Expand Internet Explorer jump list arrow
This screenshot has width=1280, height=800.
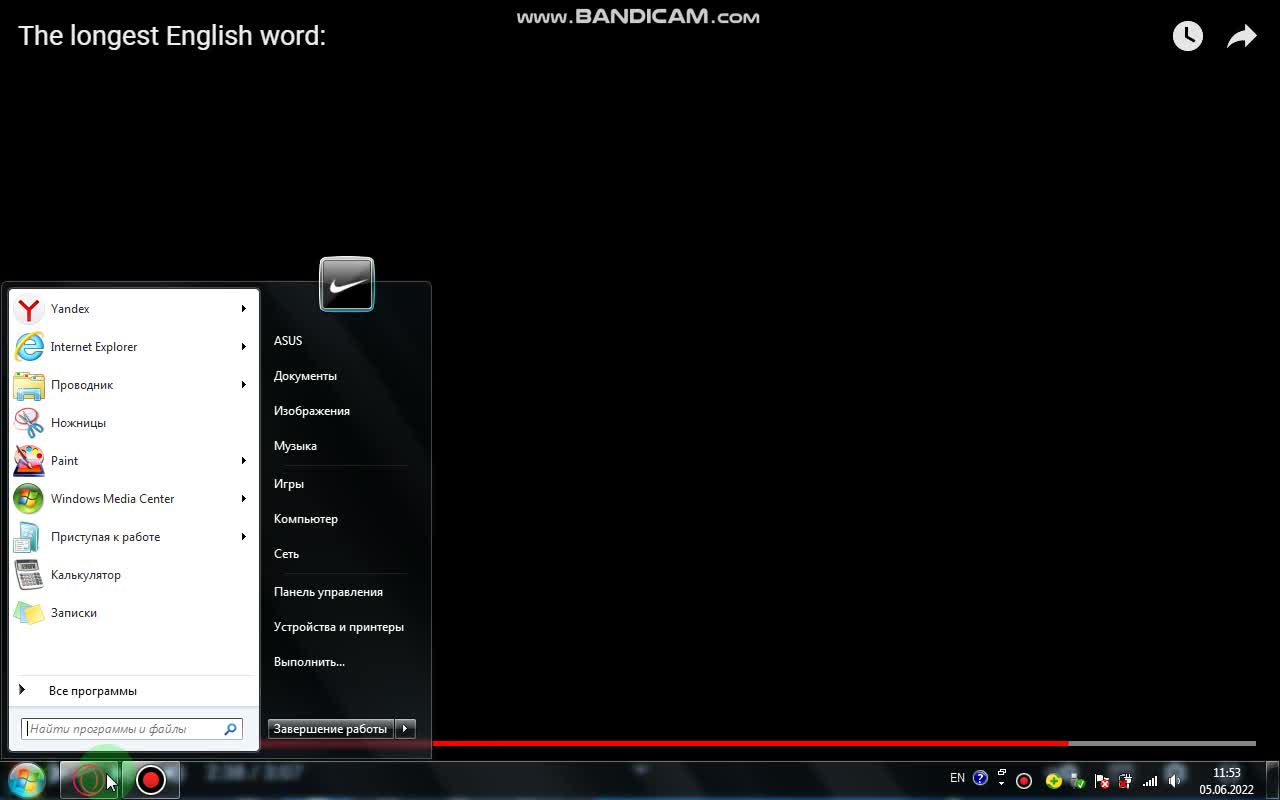(243, 347)
